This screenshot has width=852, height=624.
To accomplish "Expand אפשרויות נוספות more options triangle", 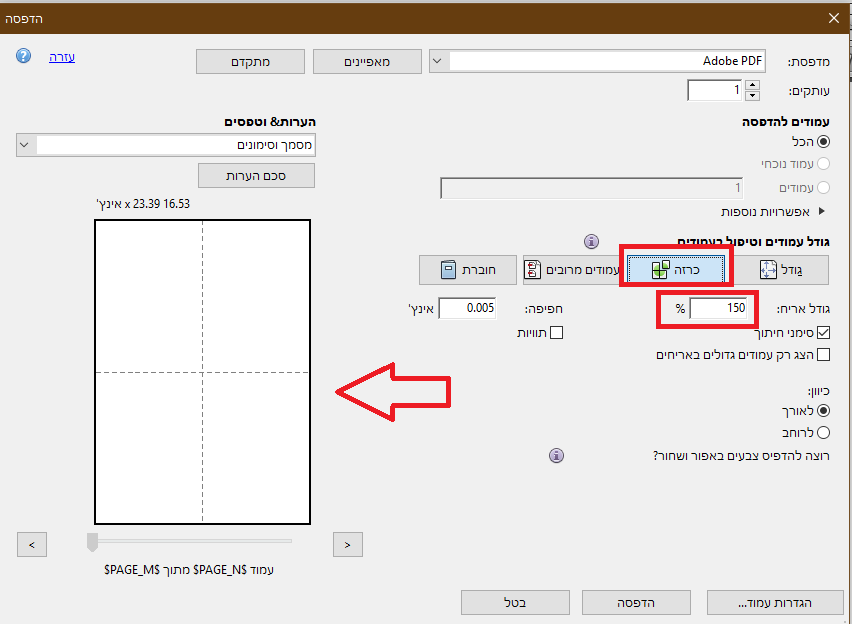I will (x=822, y=211).
